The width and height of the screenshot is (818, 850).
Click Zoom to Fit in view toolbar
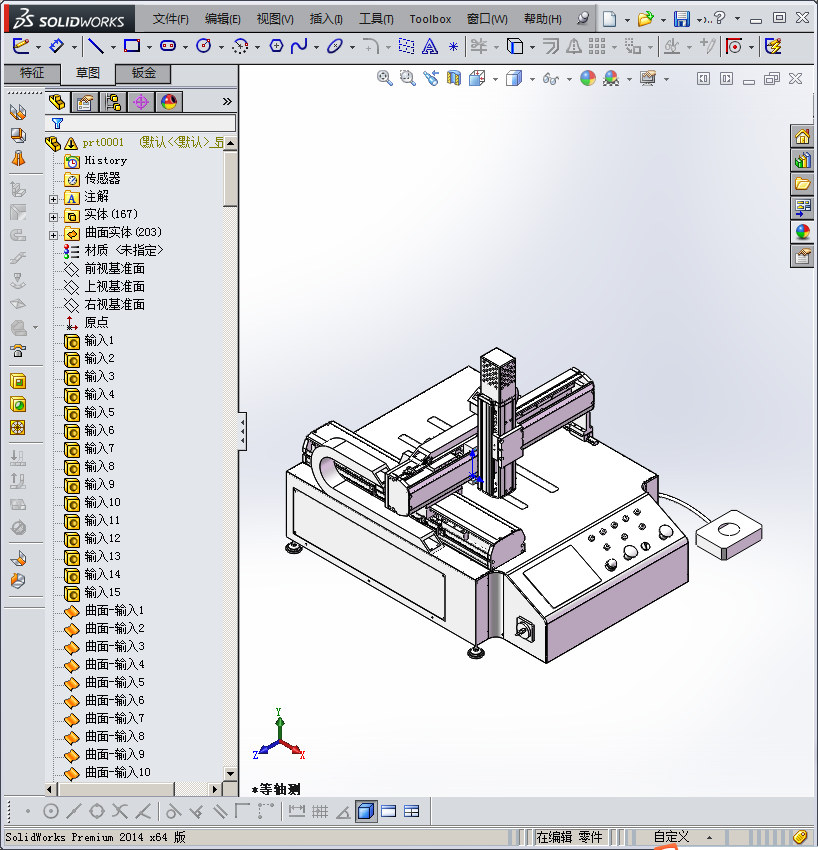[384, 79]
